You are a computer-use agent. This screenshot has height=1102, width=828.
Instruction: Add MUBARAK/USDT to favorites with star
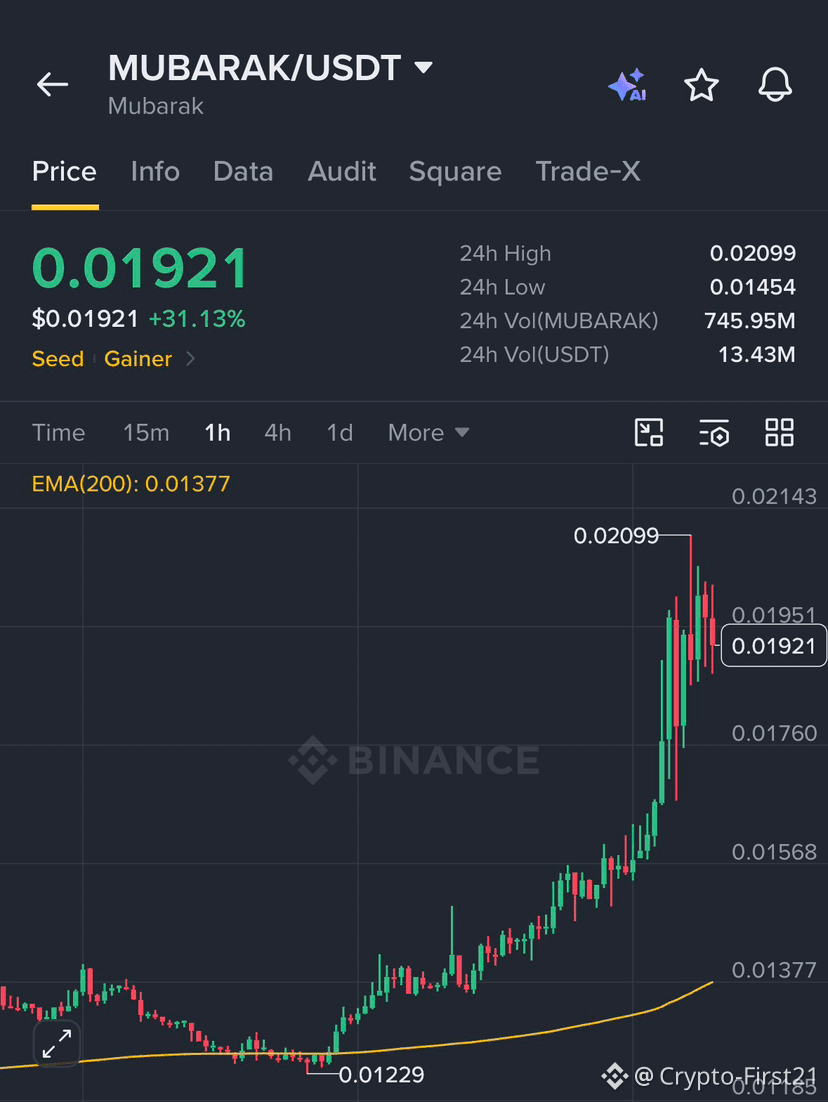click(701, 85)
